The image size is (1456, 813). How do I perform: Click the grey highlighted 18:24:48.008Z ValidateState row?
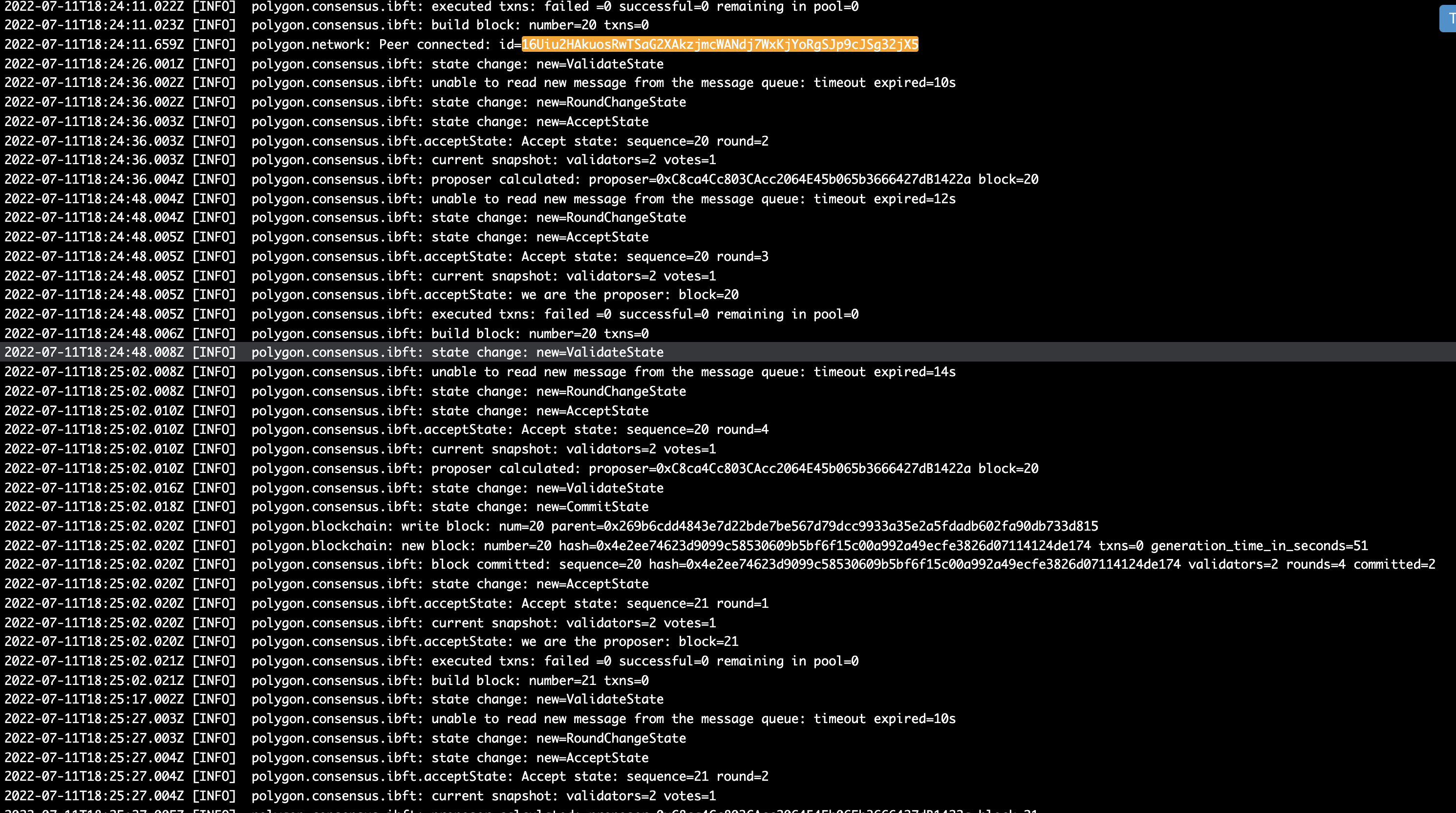728,352
